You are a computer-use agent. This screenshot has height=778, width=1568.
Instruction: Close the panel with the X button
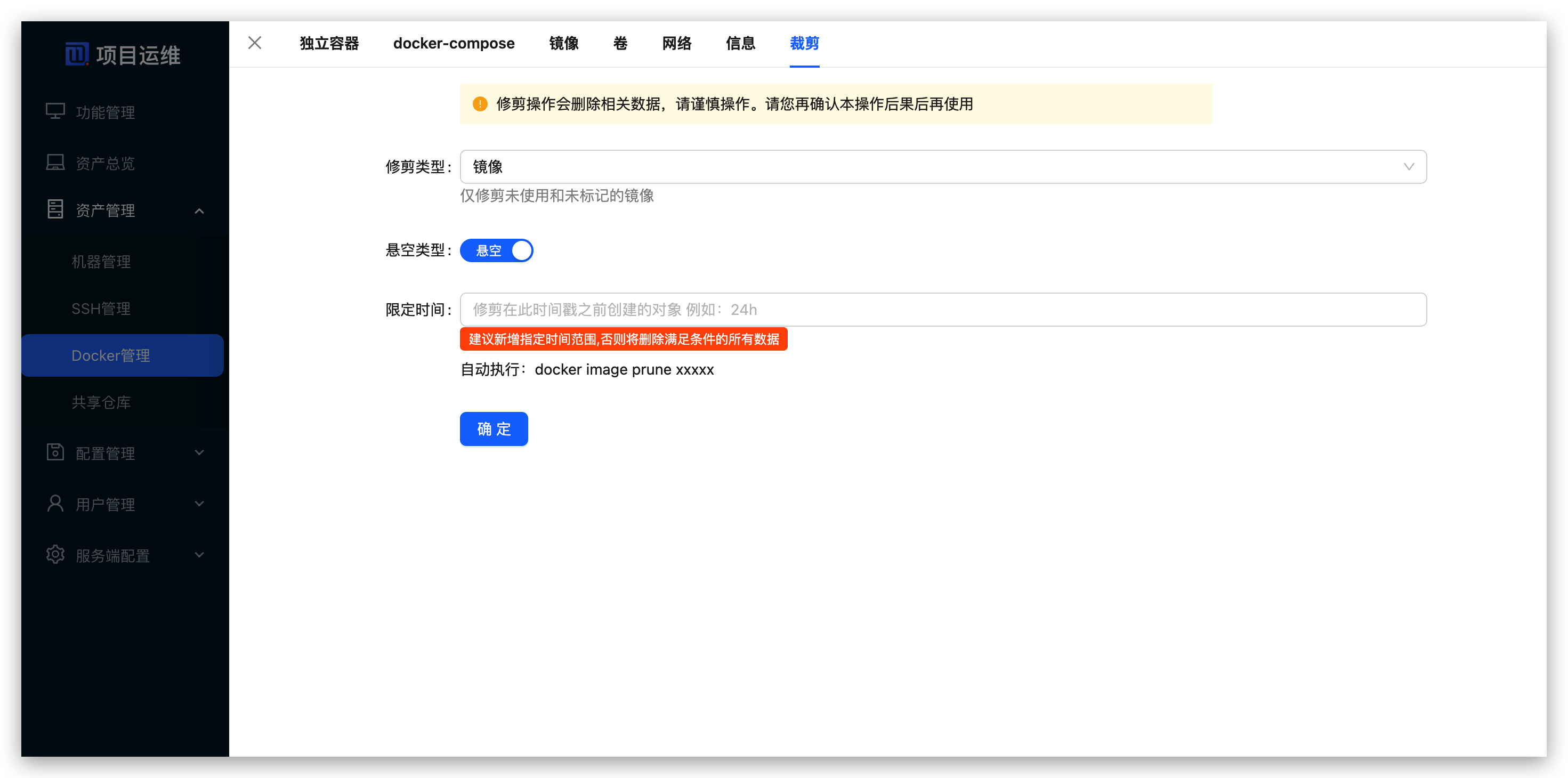[x=254, y=43]
